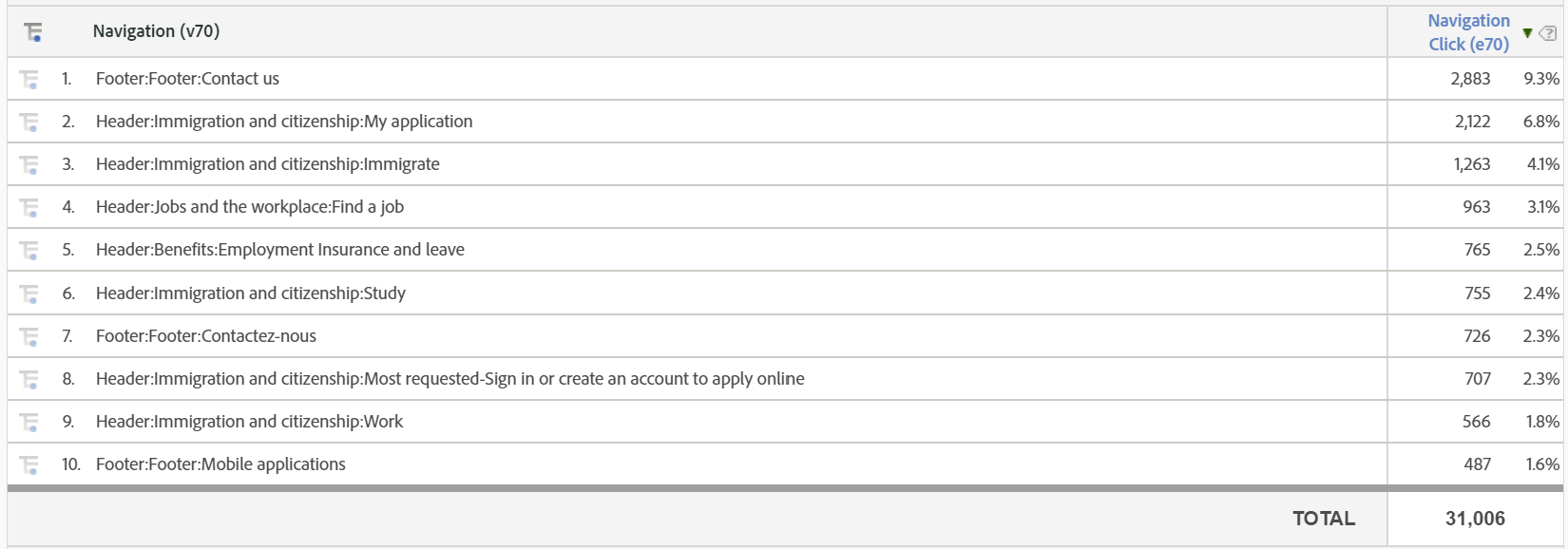Screen dimensions: 1568x549
Task: Select the dimension icon on the Contactez-nous row
Action: [x=29, y=335]
